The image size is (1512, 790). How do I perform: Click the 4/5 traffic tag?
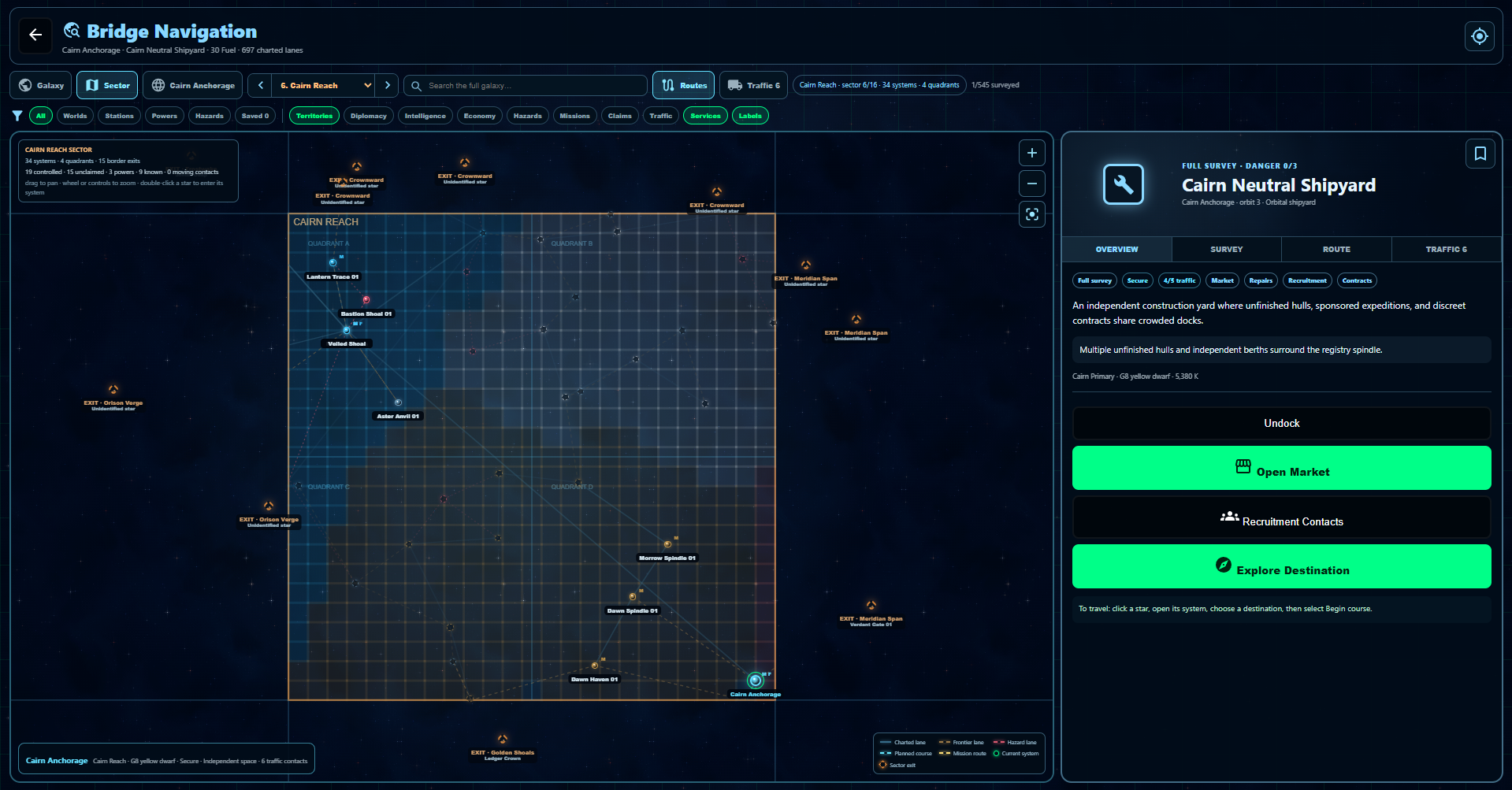pos(1180,280)
